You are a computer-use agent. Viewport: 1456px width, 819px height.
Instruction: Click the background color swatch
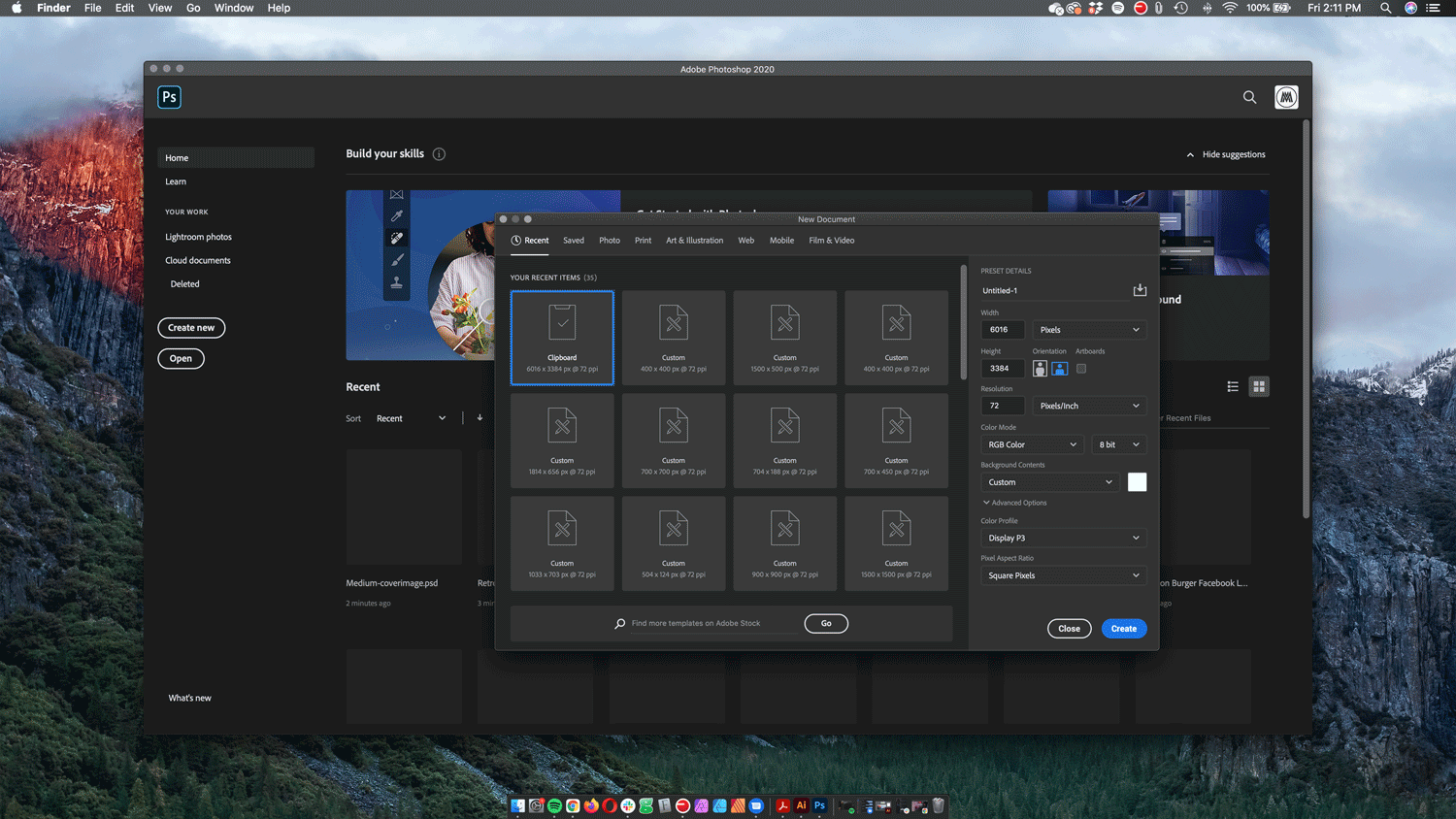1137,482
